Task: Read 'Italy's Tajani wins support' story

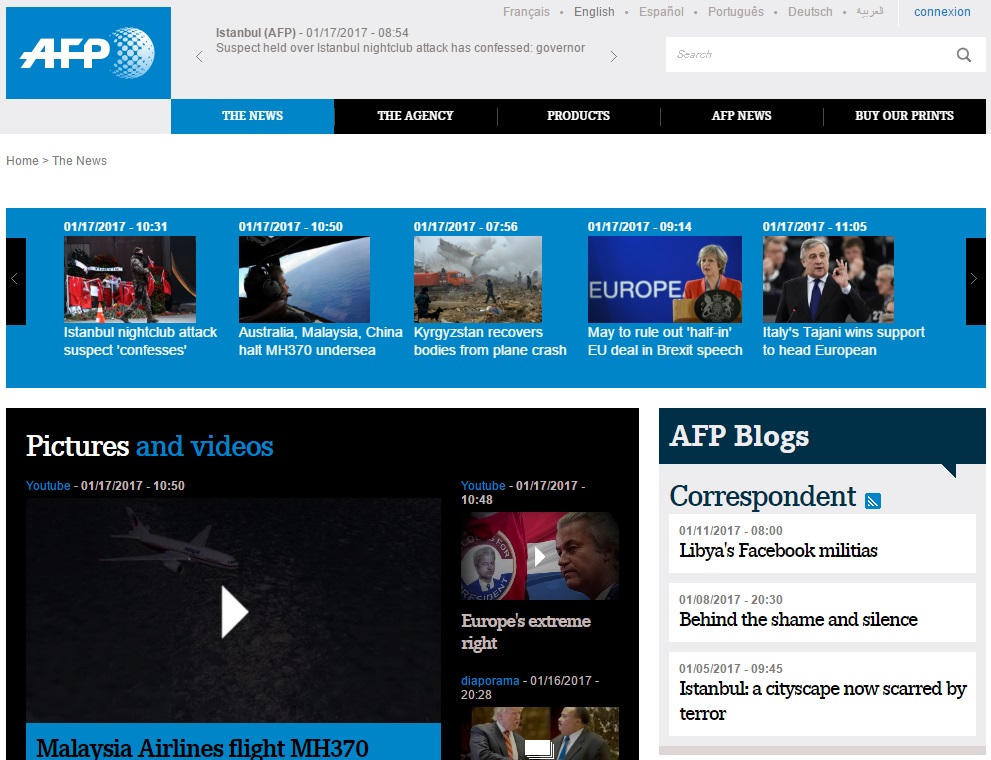Action: pos(844,341)
